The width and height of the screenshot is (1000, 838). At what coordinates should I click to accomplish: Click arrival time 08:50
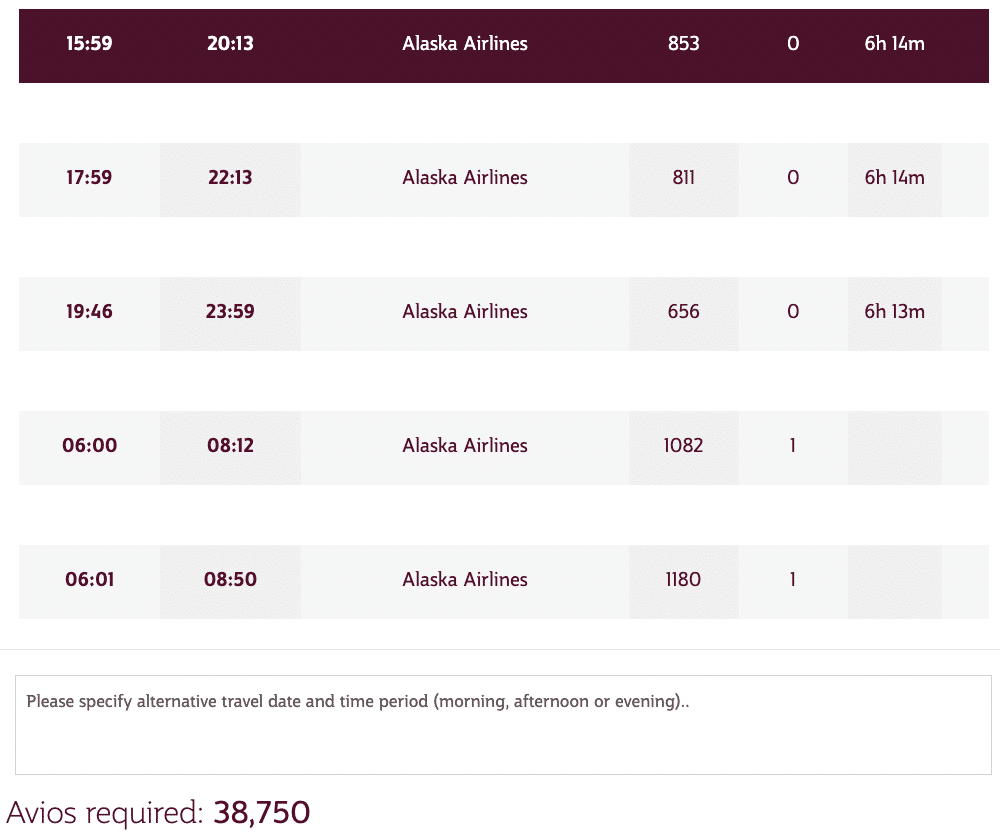coord(230,580)
